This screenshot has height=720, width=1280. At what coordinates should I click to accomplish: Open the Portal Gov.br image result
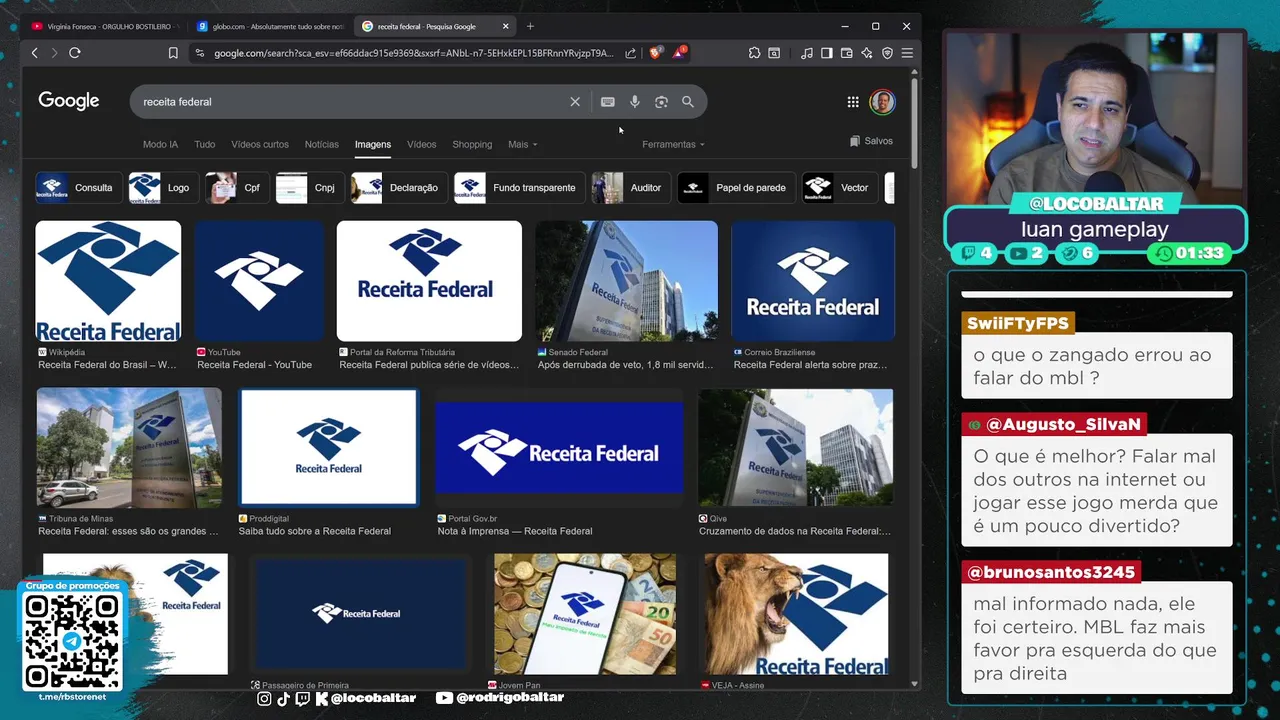pyautogui.click(x=559, y=448)
